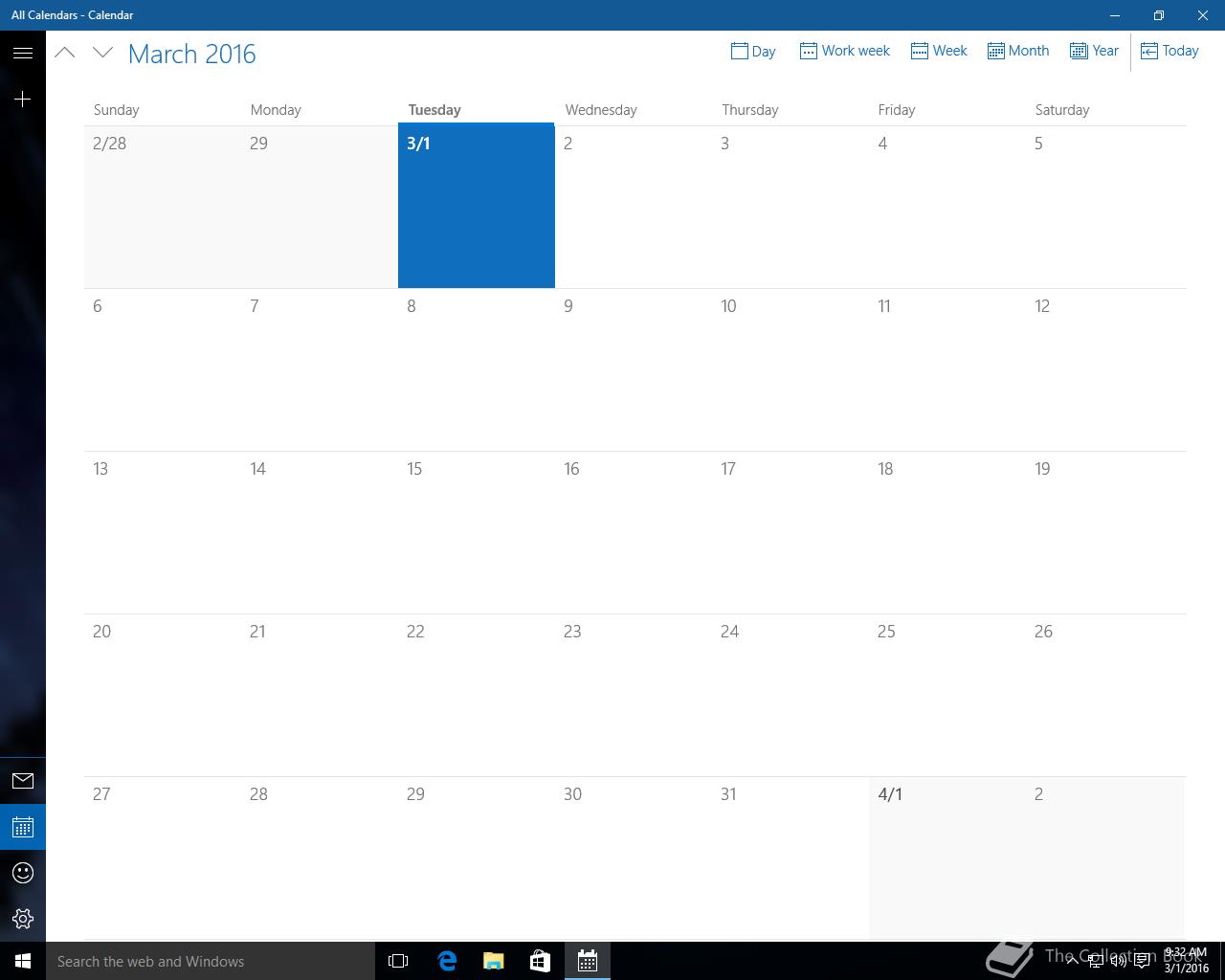This screenshot has width=1225, height=980.
Task: Open Task View in the taskbar
Action: (398, 961)
